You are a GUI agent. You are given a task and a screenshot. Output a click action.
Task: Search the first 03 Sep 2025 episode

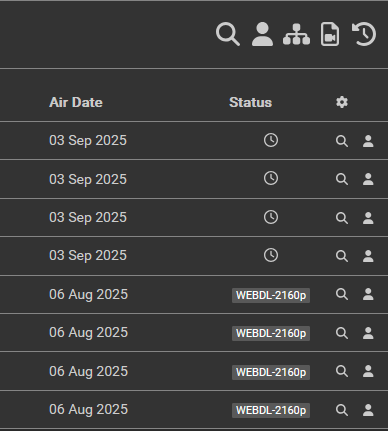tap(342, 141)
